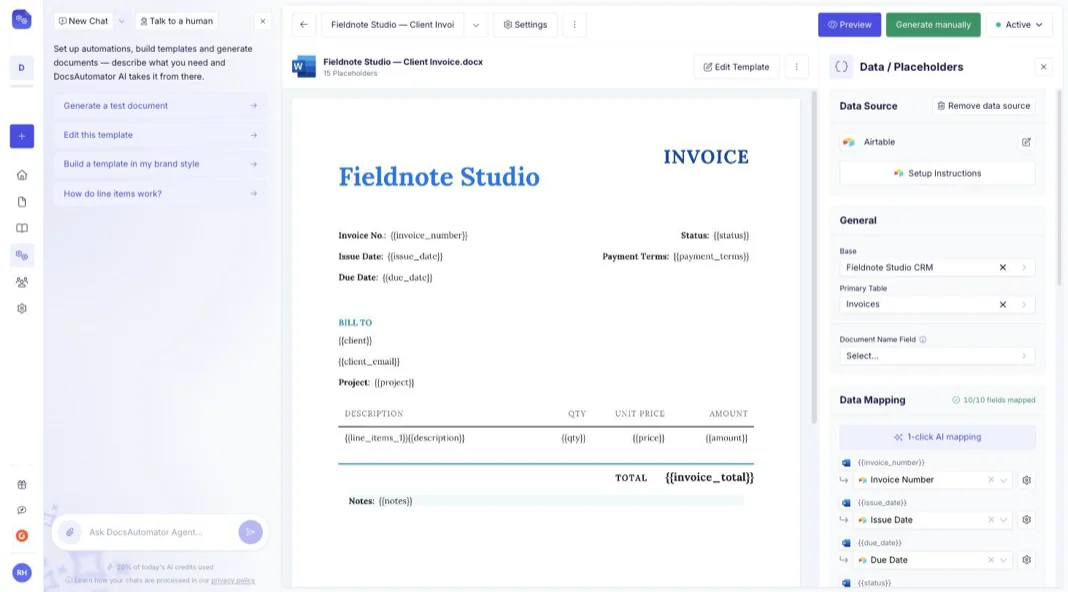The image size is (1068, 592).
Task: Click Generate manually
Action: coord(933,25)
